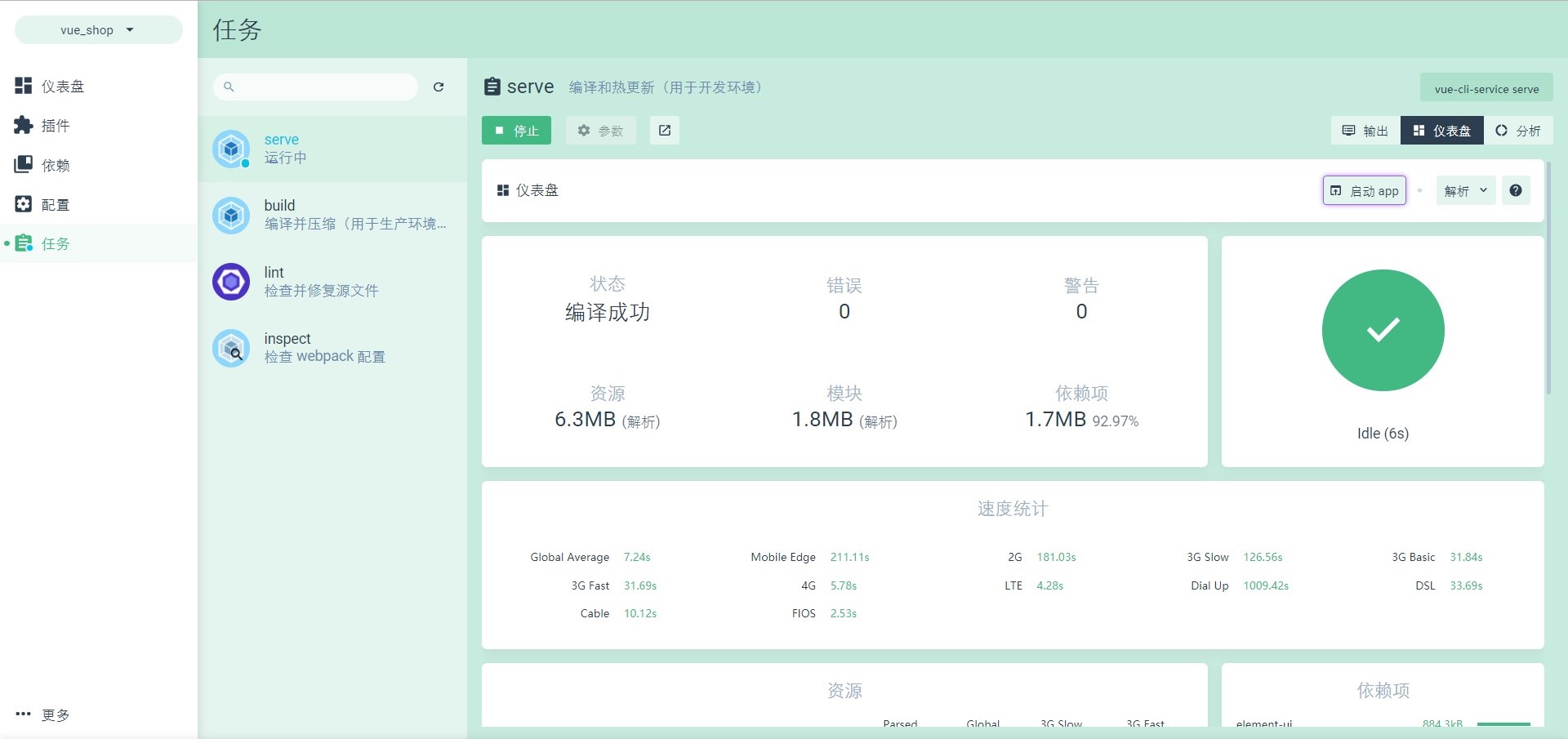This screenshot has width=1568, height=739.
Task: Open the 依赖 dependencies sidebar item
Action: point(55,165)
